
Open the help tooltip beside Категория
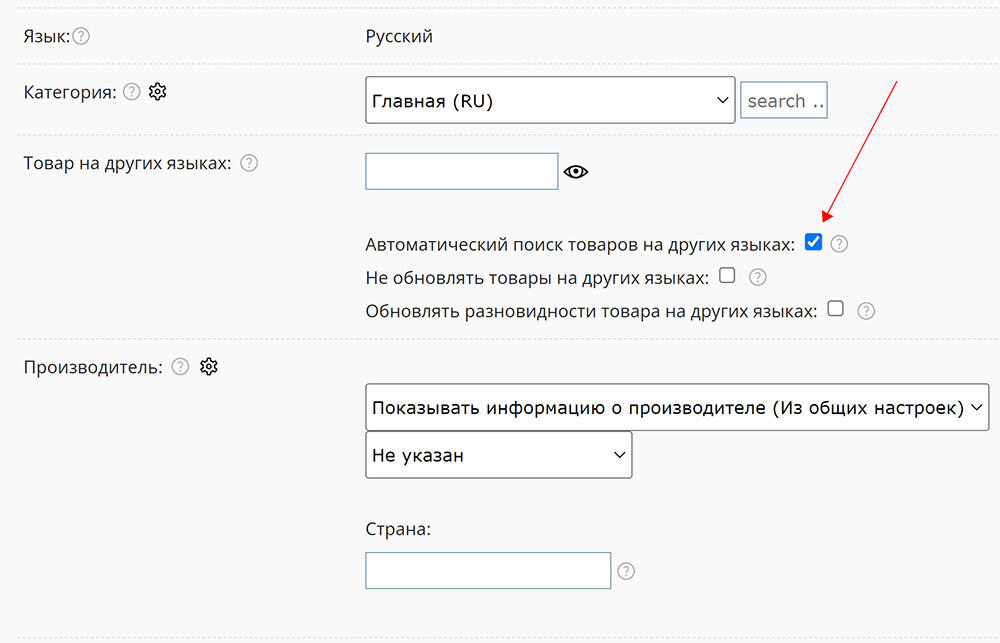[x=132, y=92]
